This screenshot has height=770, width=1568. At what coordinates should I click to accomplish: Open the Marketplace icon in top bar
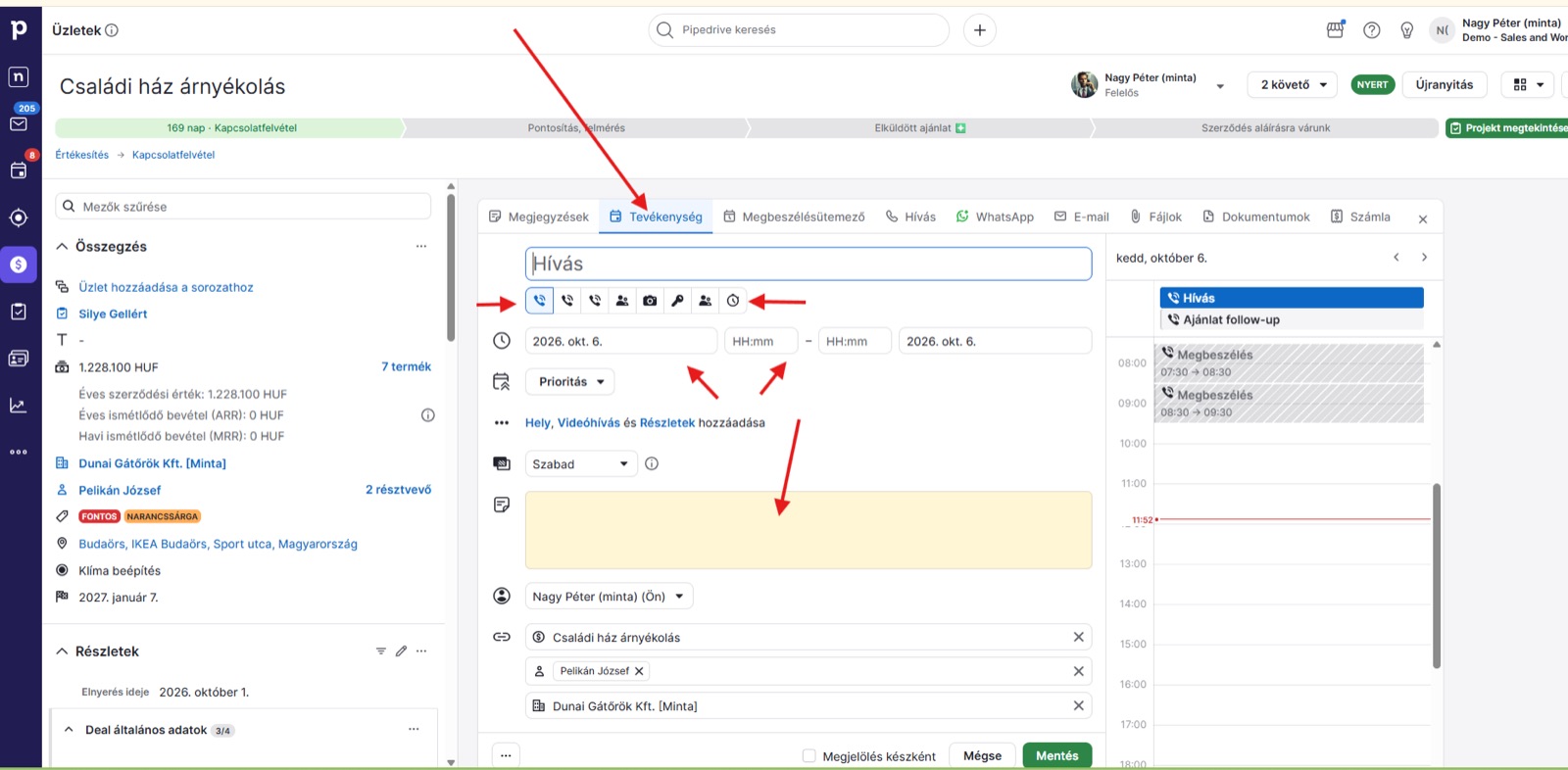click(x=1336, y=30)
